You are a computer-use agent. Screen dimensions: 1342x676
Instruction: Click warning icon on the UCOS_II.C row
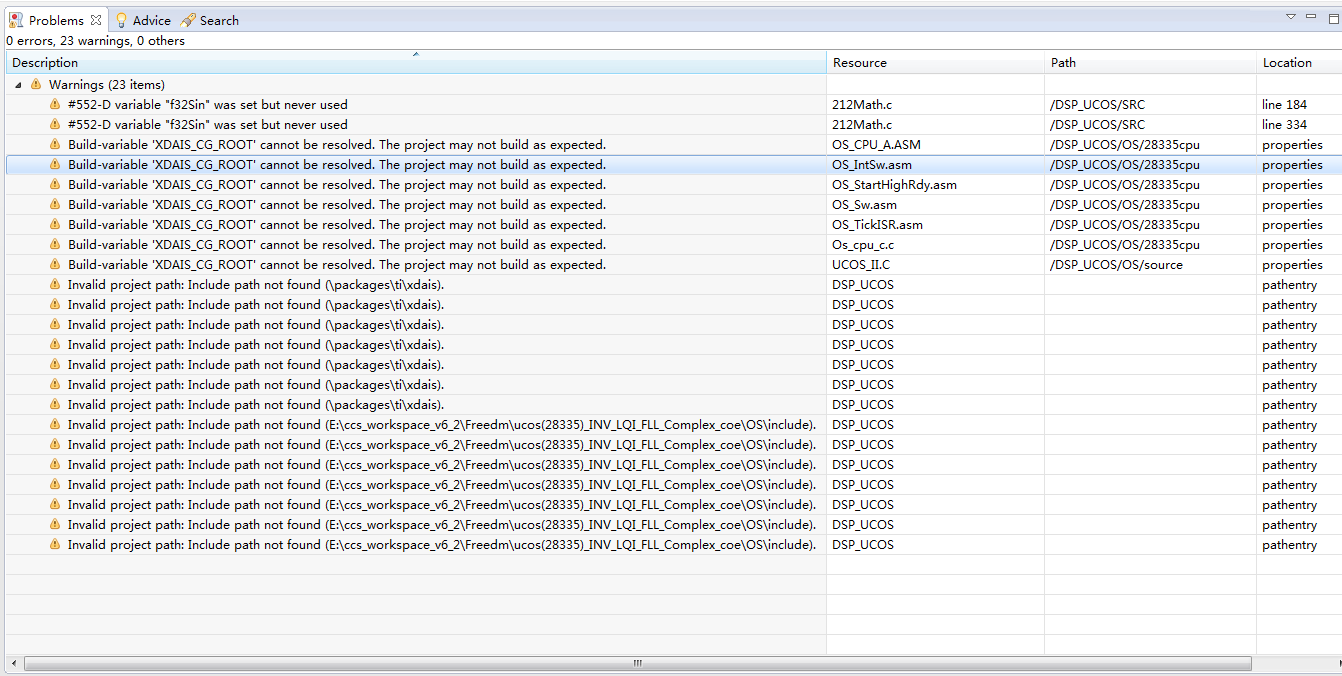pos(55,265)
